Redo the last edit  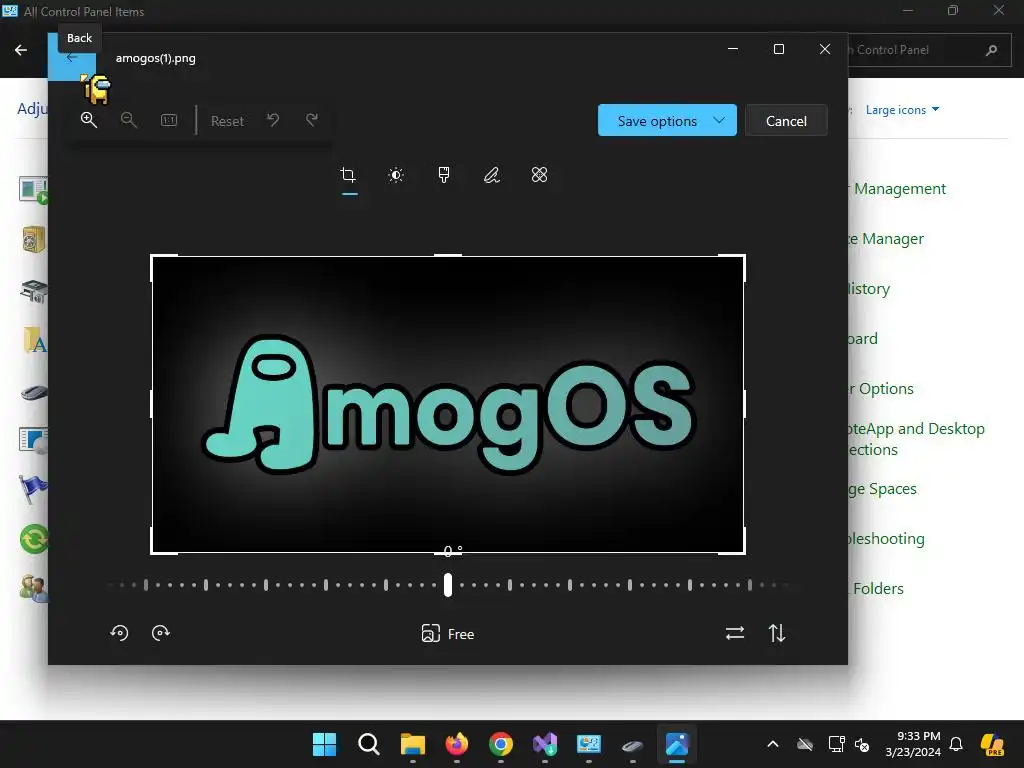tap(312, 120)
